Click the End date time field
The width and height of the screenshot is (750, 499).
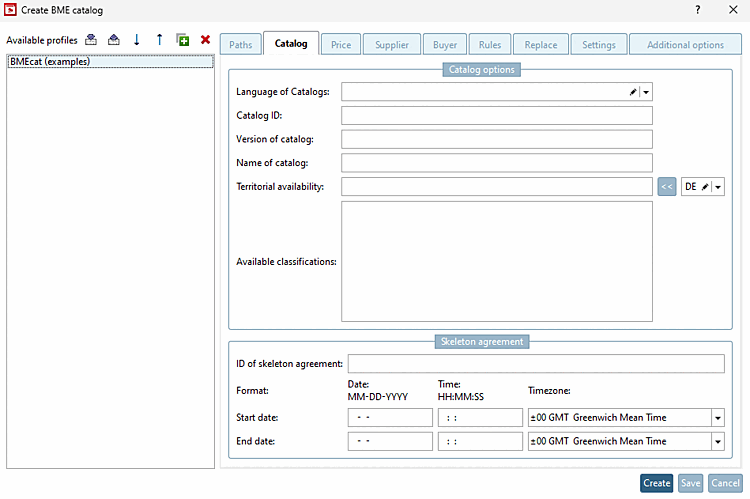(480, 442)
